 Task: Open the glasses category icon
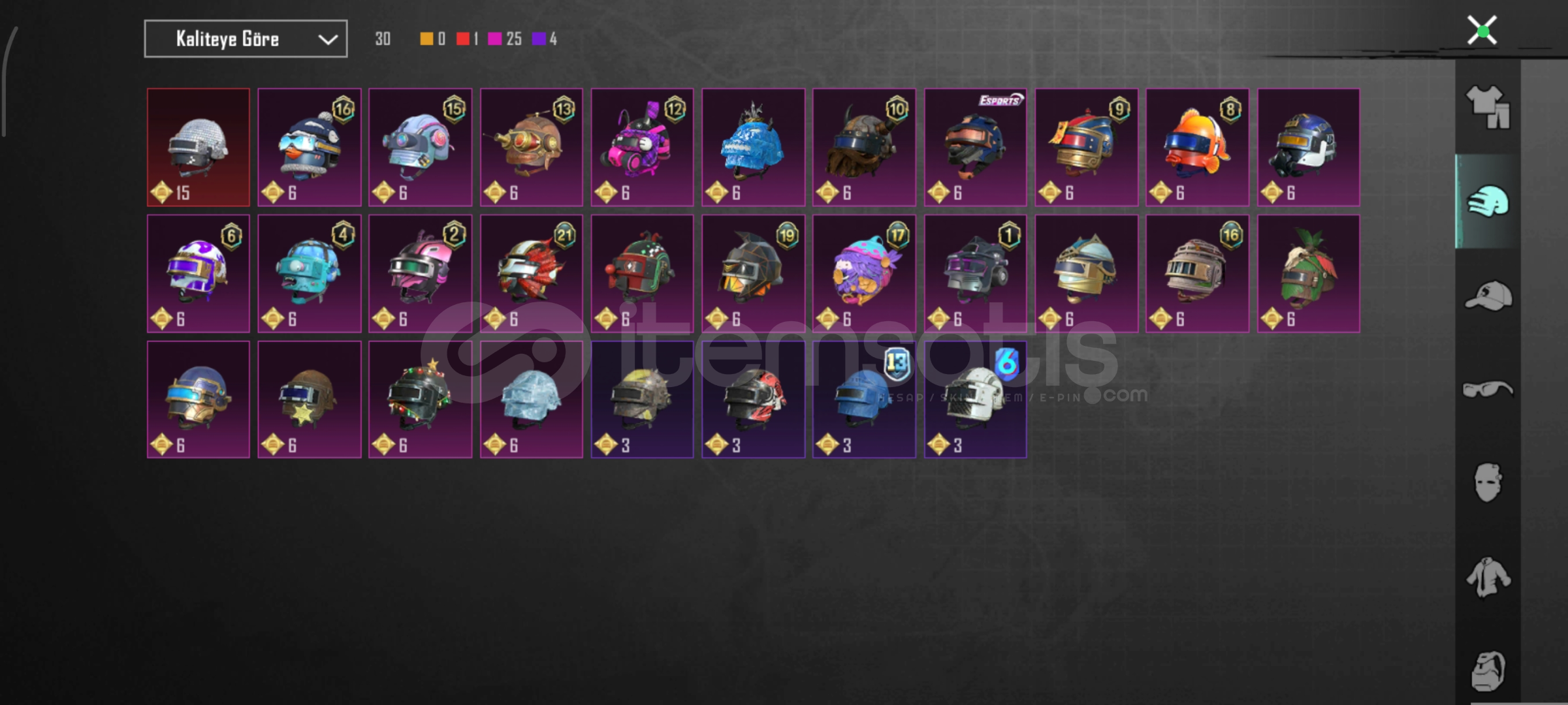[x=1487, y=390]
